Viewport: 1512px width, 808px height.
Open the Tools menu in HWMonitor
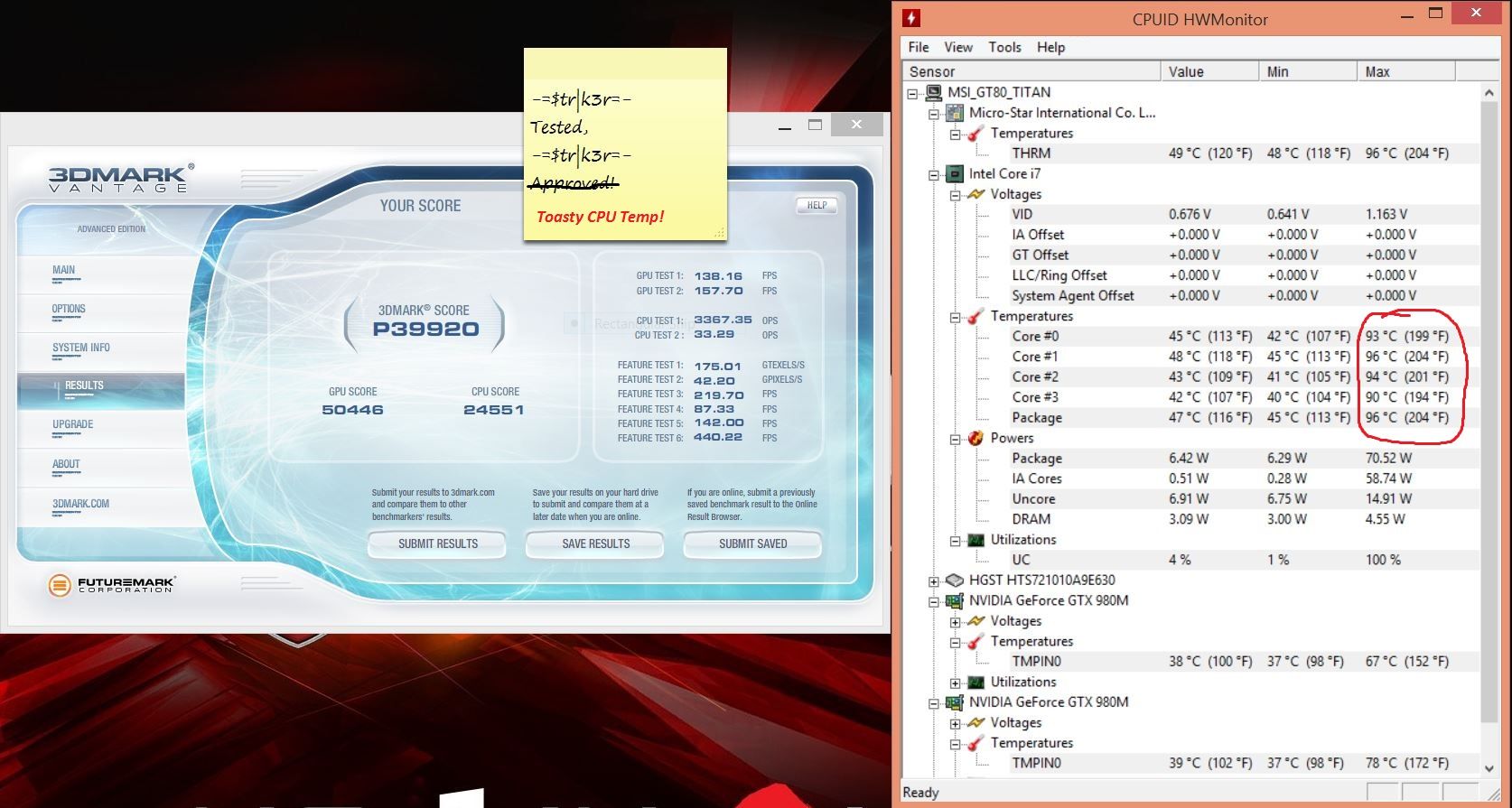click(1004, 47)
